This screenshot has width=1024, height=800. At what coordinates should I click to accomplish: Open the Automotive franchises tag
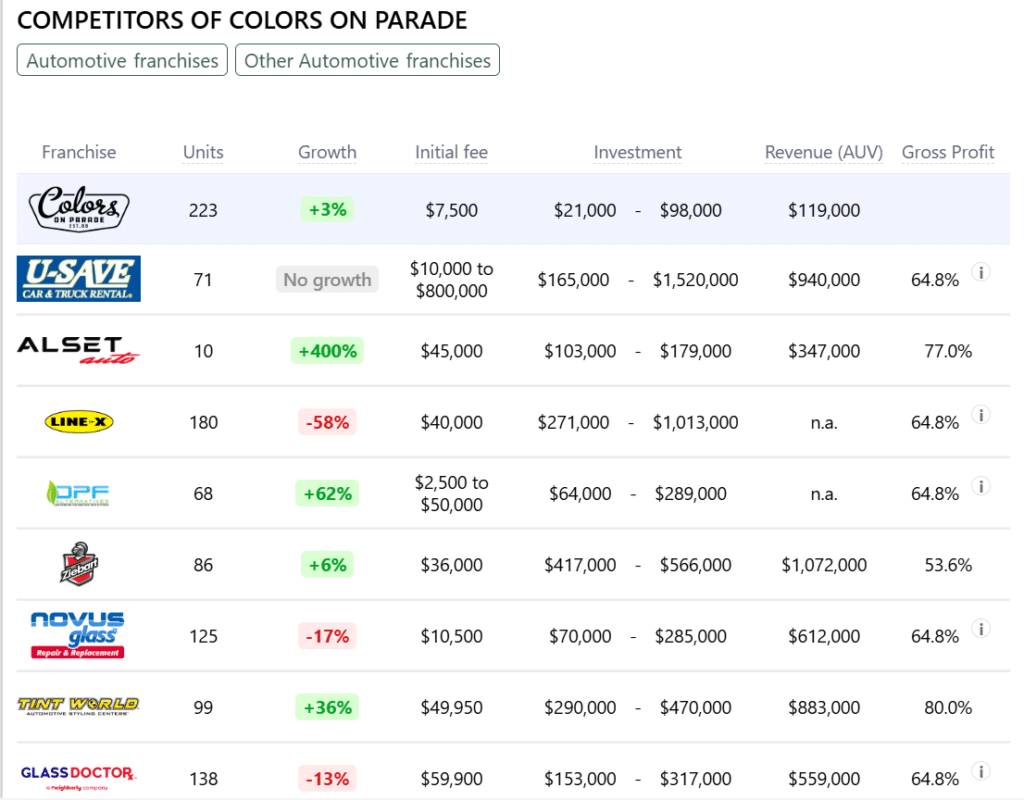click(x=122, y=60)
